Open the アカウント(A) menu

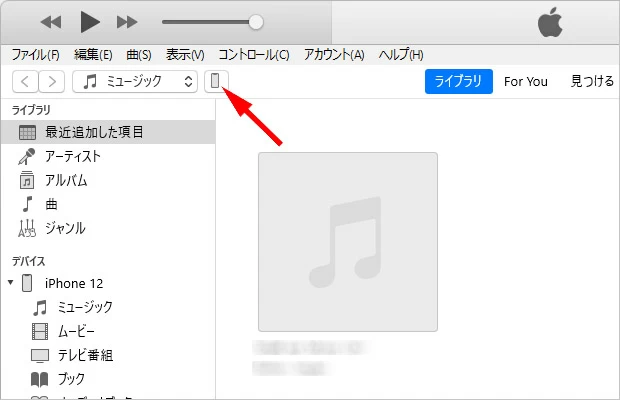pyautogui.click(x=333, y=54)
